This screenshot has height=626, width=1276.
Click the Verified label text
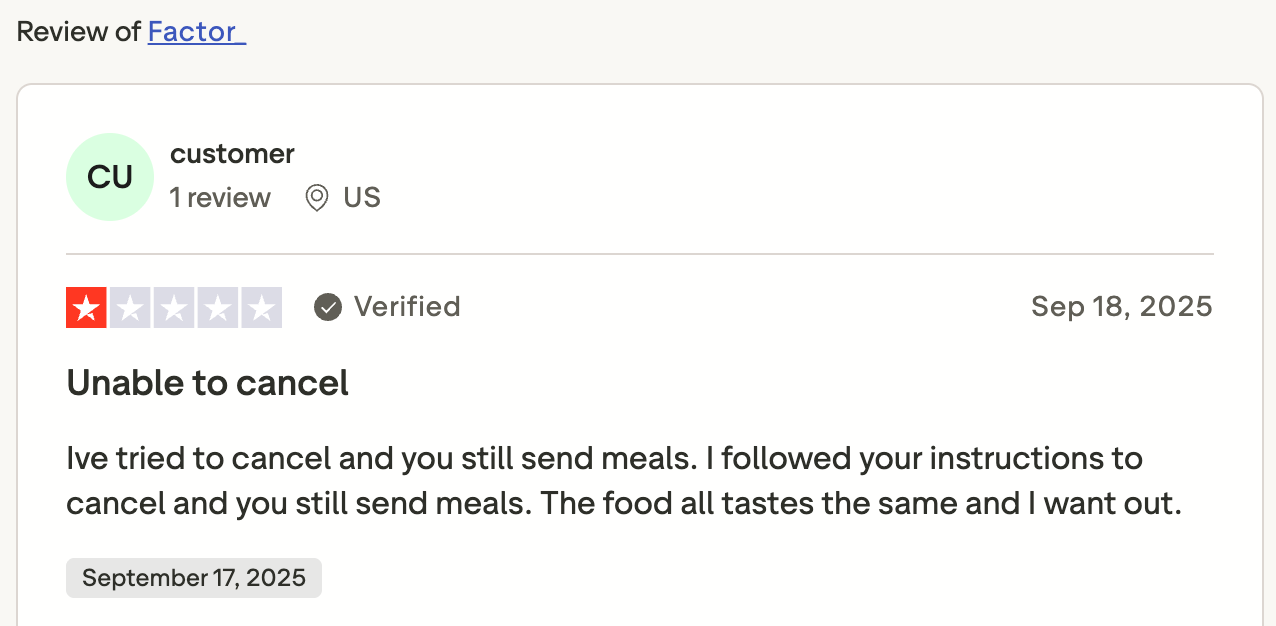(407, 307)
